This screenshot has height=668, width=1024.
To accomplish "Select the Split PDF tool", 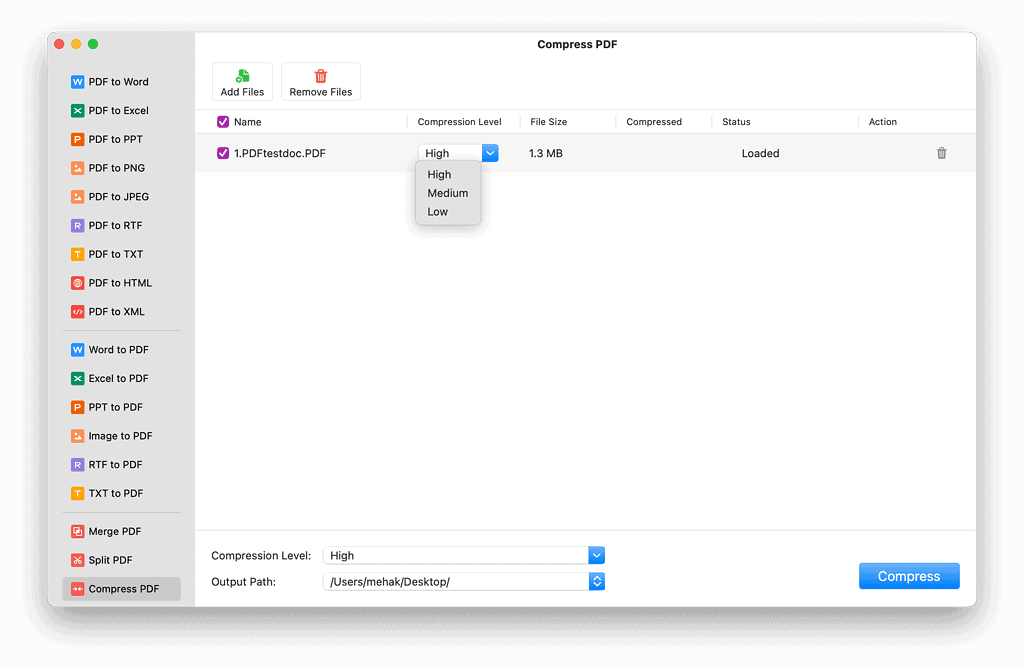I will tap(110, 560).
